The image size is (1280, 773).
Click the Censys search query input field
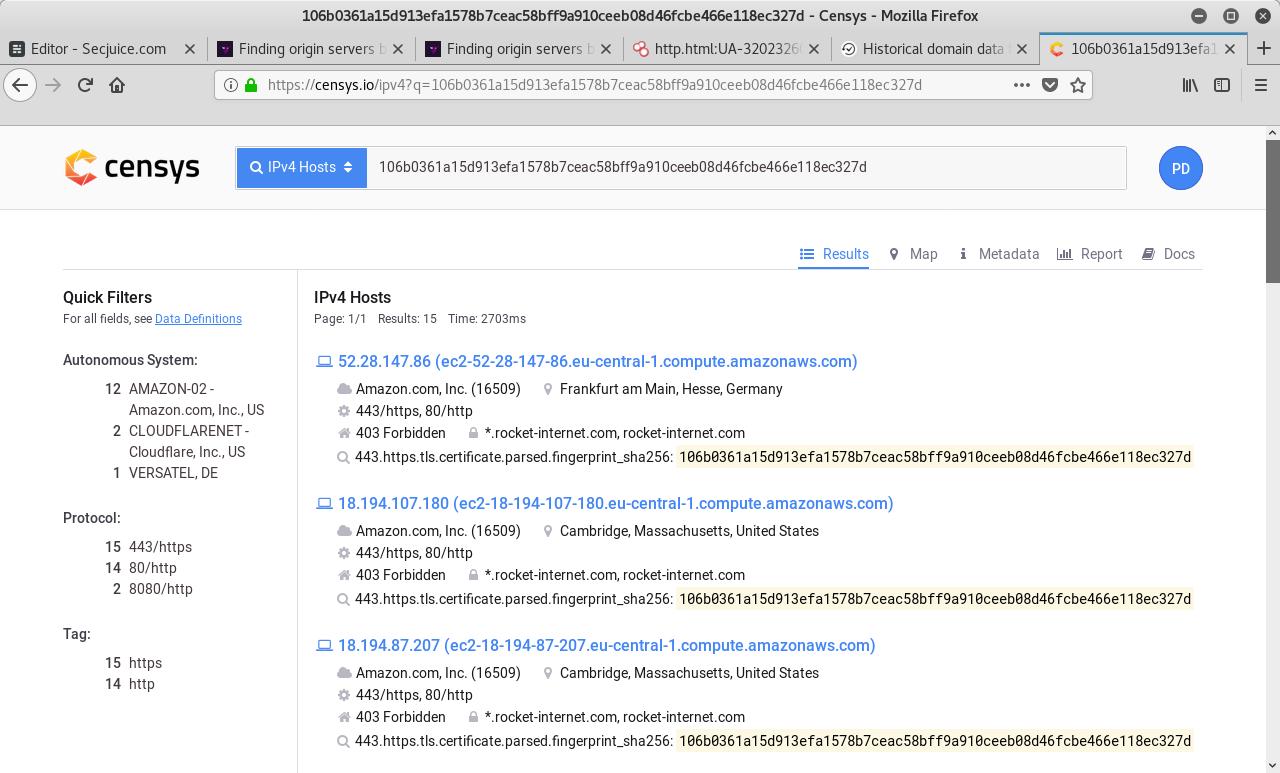click(746, 168)
